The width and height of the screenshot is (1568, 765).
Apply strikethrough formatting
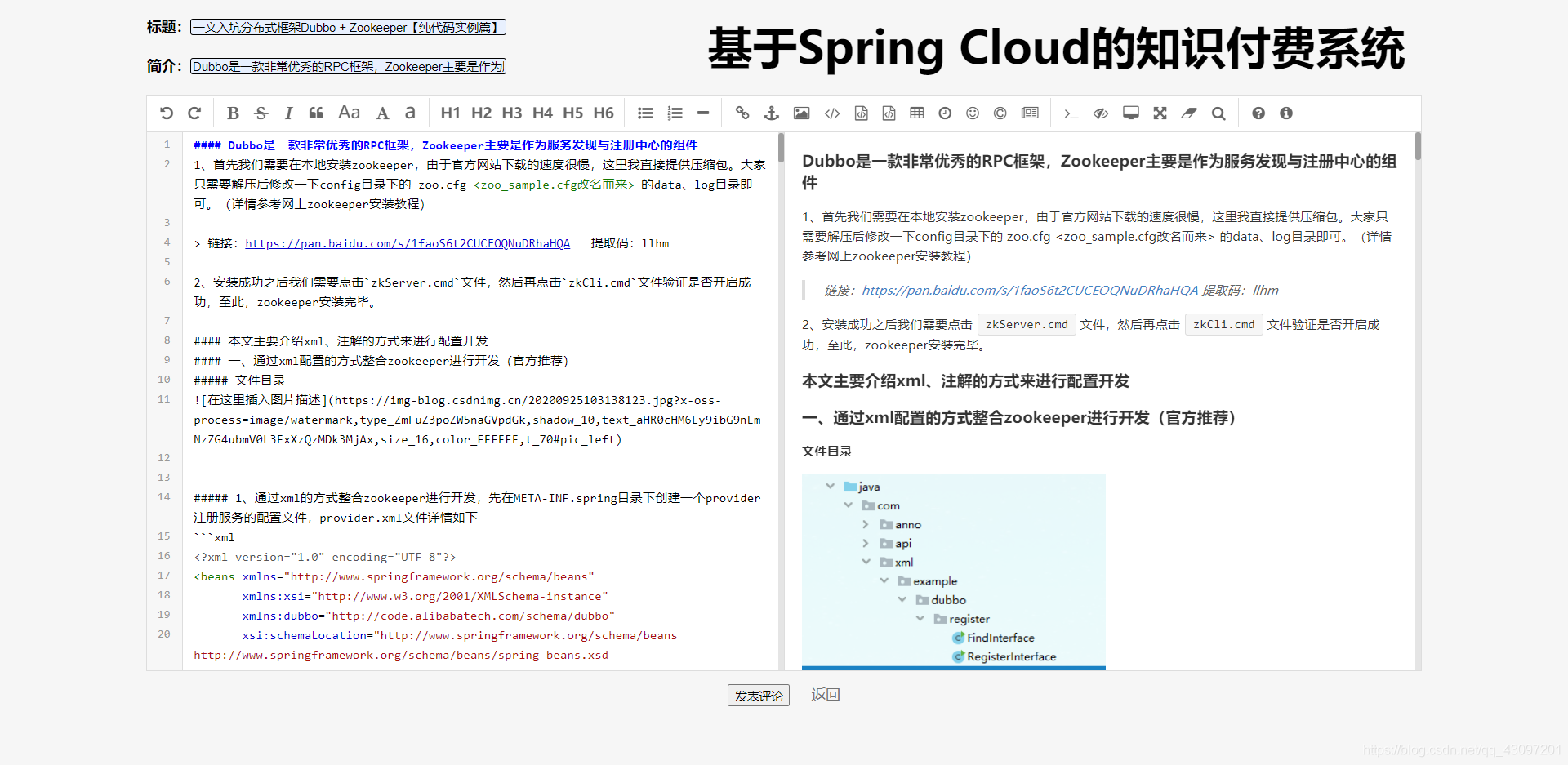(261, 113)
